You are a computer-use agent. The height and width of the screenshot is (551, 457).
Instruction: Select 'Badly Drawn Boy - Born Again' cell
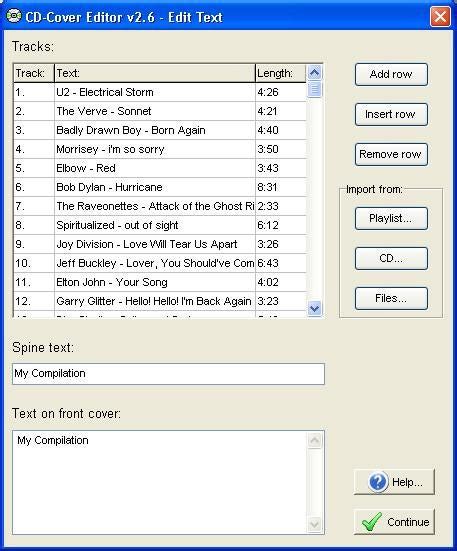pos(155,130)
